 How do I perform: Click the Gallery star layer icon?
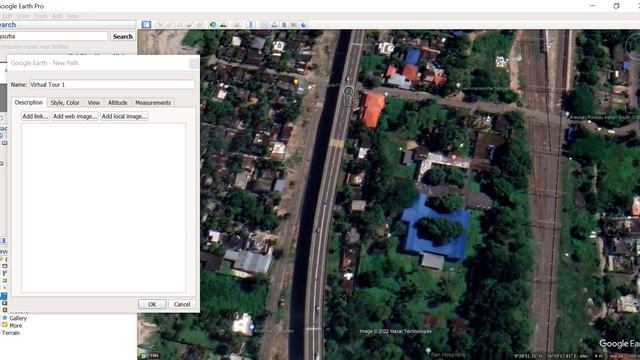point(5,318)
